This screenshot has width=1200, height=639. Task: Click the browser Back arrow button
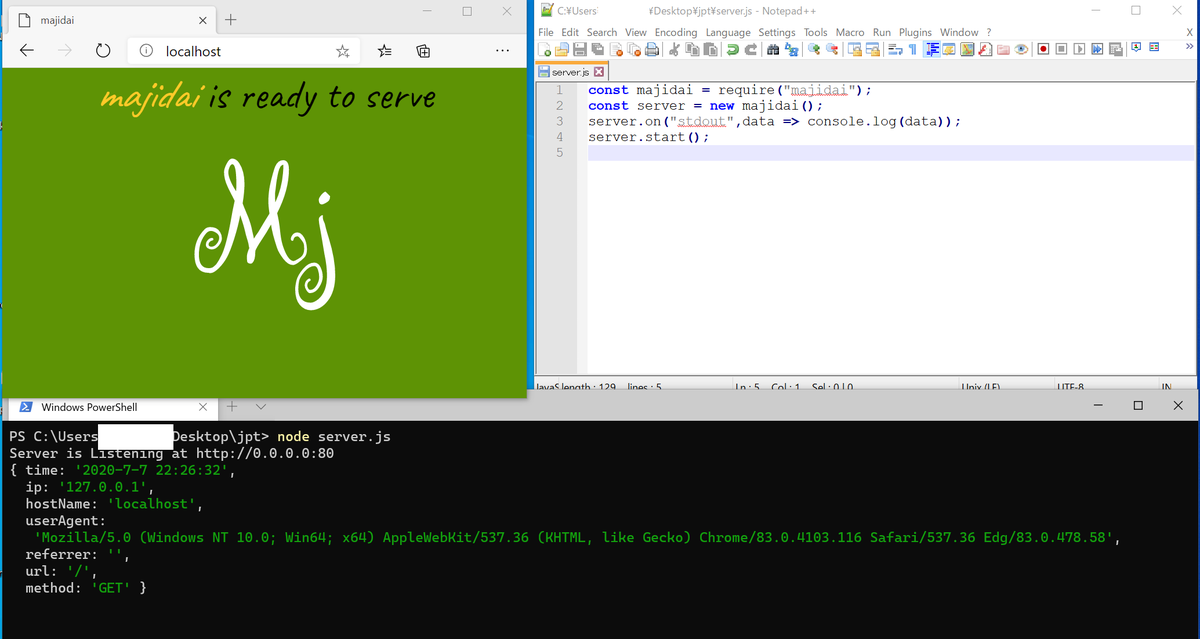27,51
